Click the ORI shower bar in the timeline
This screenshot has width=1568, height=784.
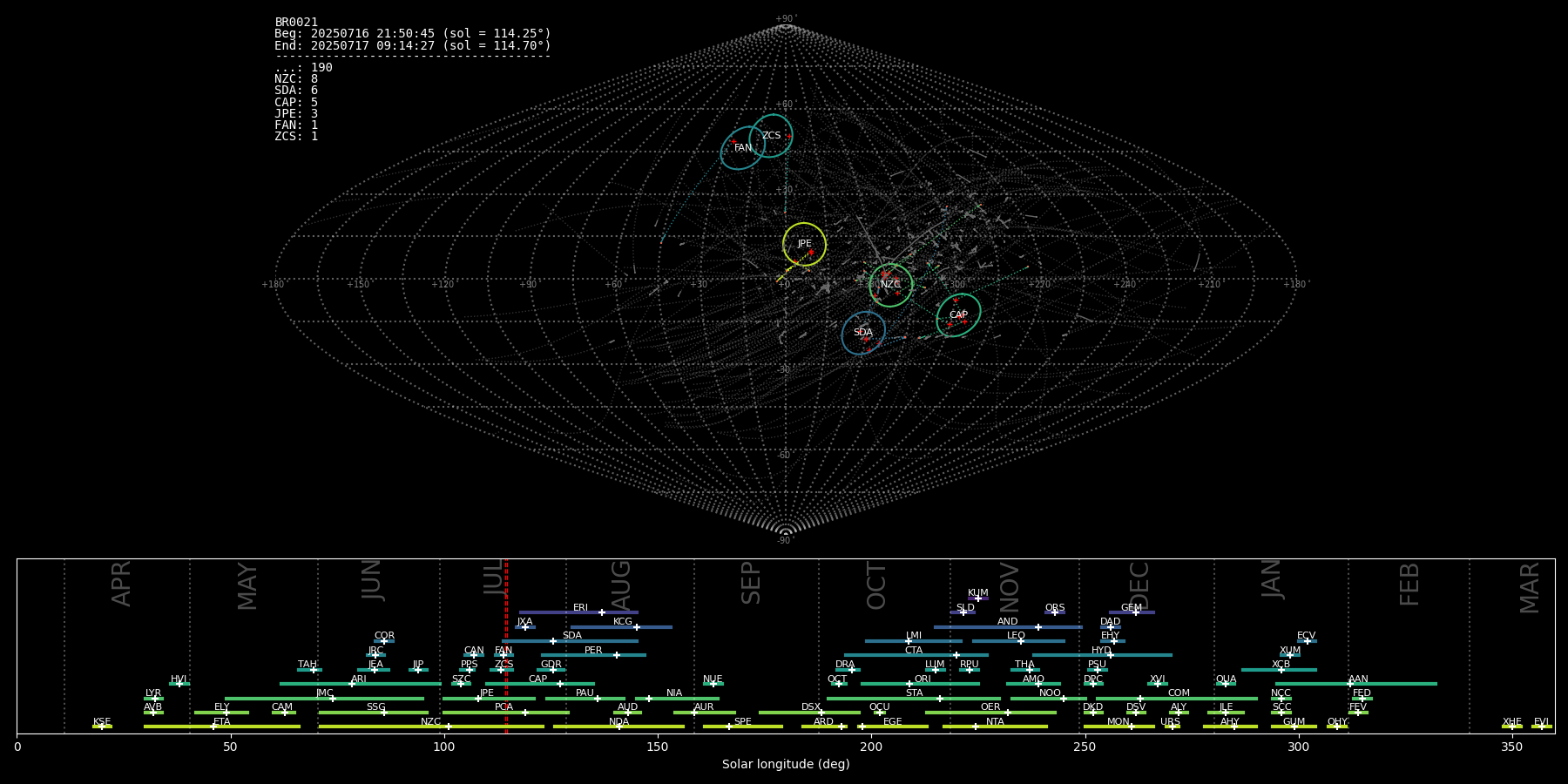[x=920, y=684]
